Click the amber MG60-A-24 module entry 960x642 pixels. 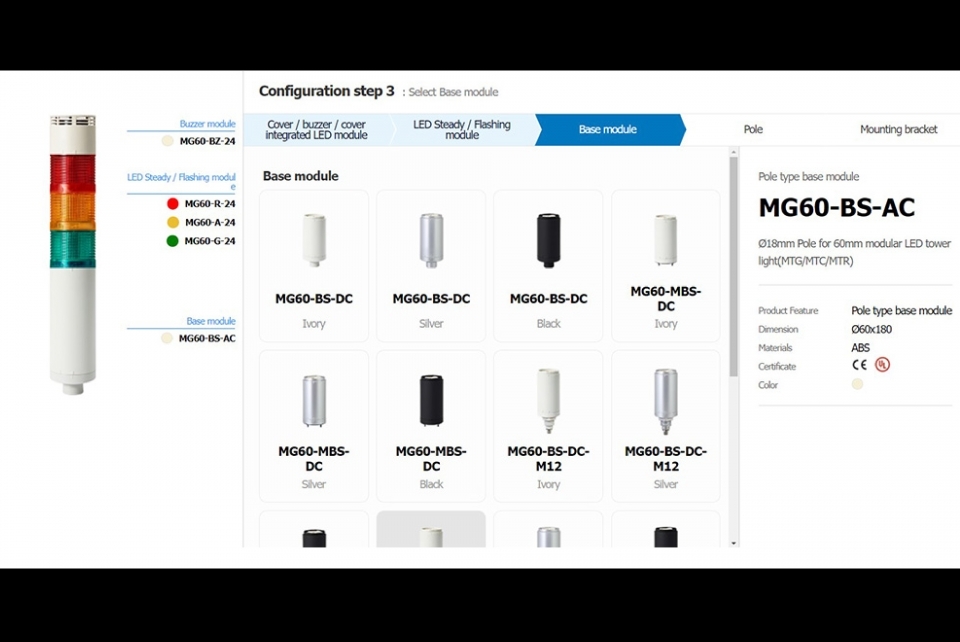[201, 222]
